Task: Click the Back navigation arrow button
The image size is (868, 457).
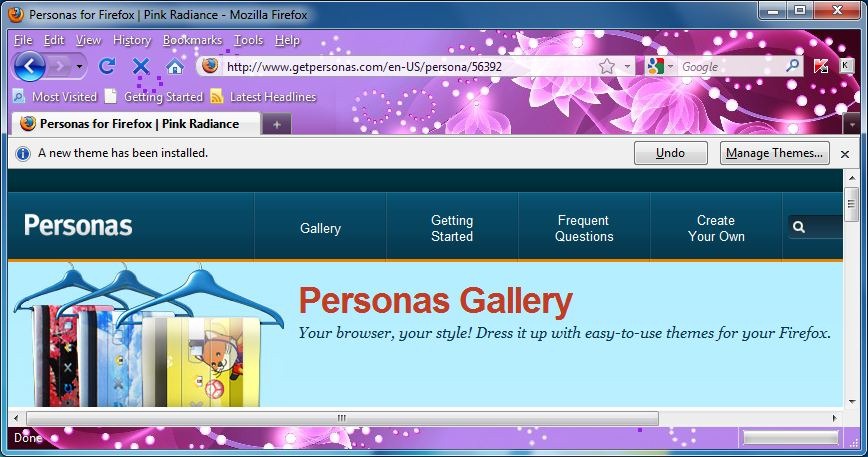Action: [29, 66]
